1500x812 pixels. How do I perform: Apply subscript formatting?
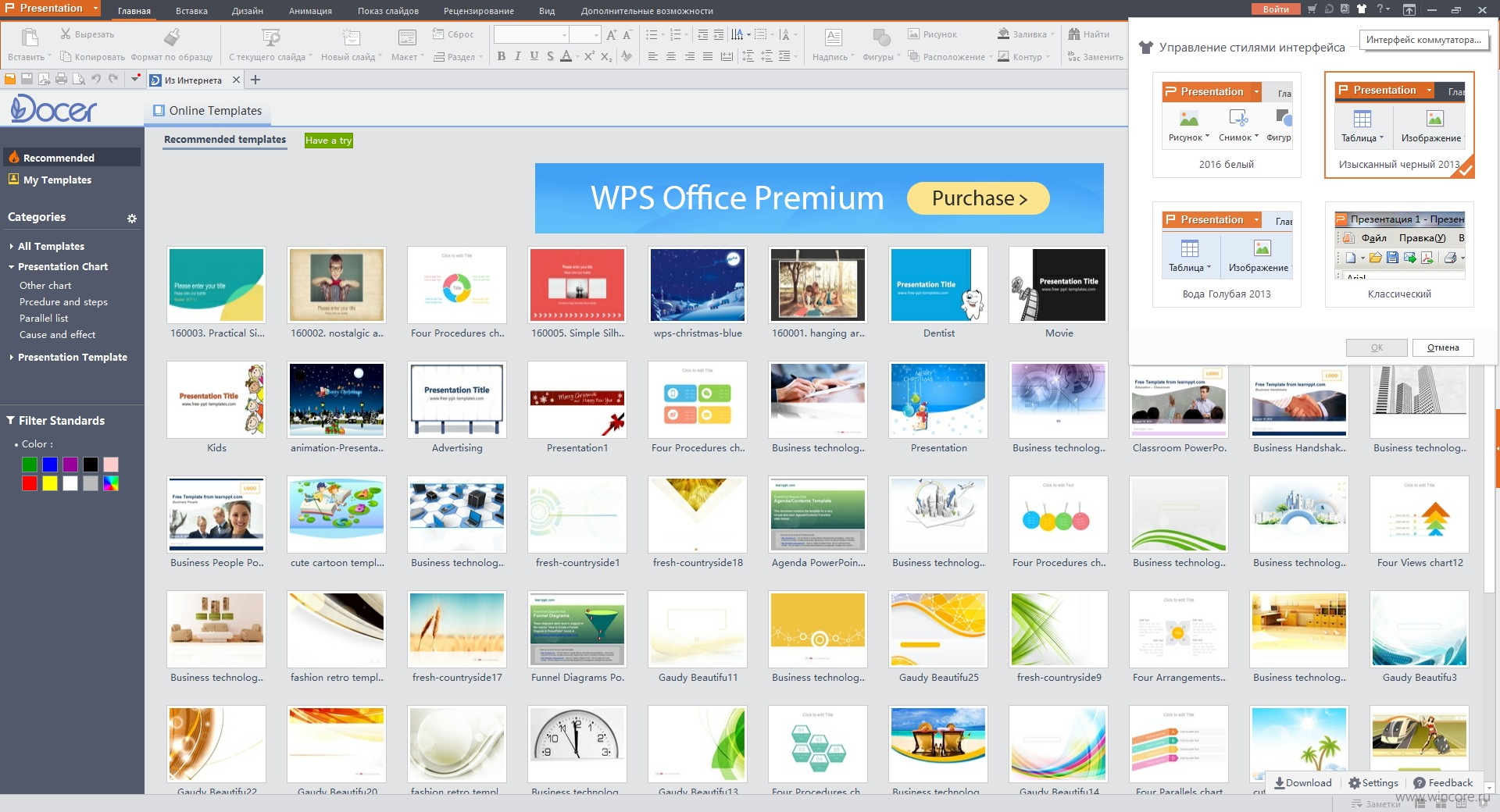tap(606, 56)
